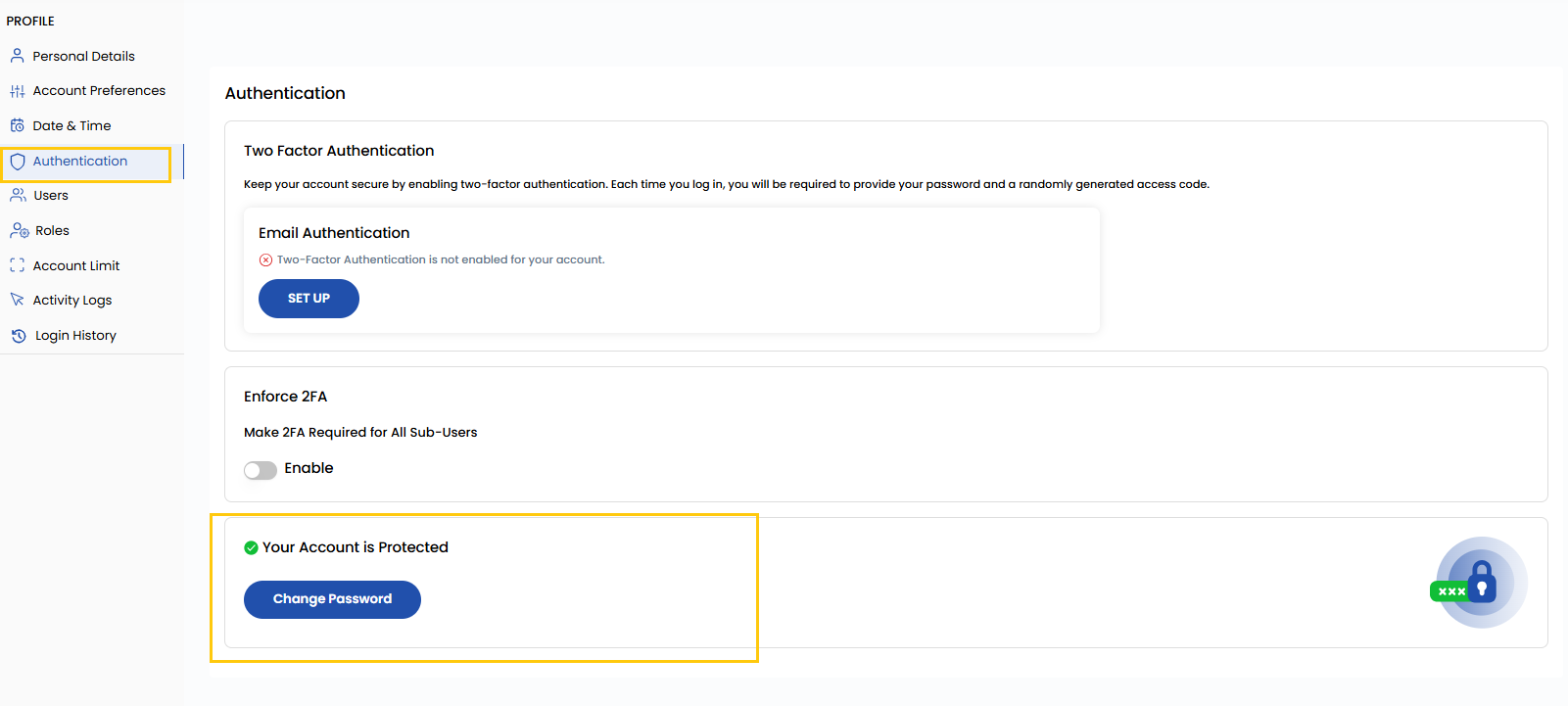Image resolution: width=1568 pixels, height=706 pixels.
Task: Enable the Enforce 2FA toggle switch
Action: coord(261,470)
